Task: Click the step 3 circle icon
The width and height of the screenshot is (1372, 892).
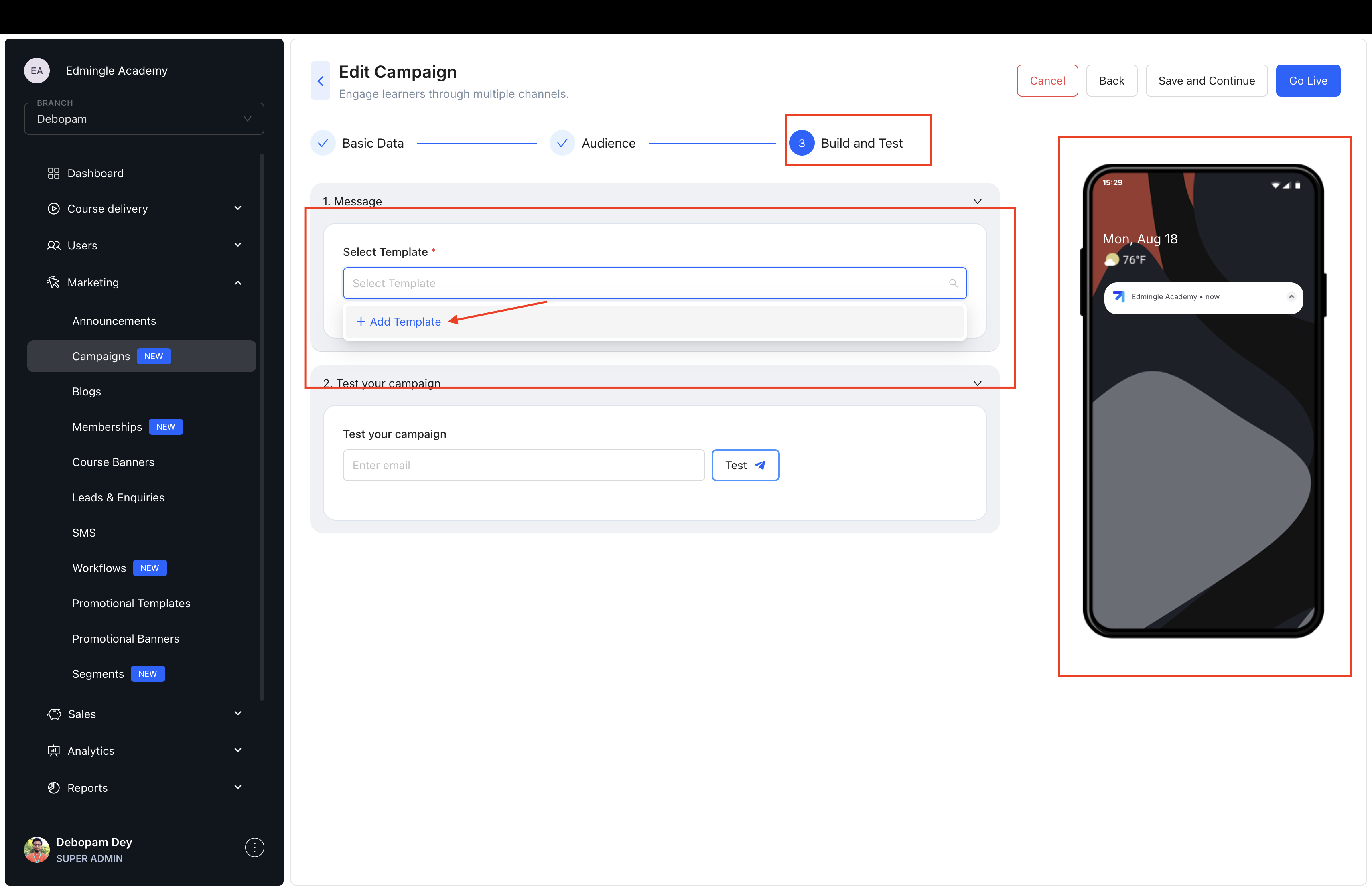Action: (x=801, y=143)
